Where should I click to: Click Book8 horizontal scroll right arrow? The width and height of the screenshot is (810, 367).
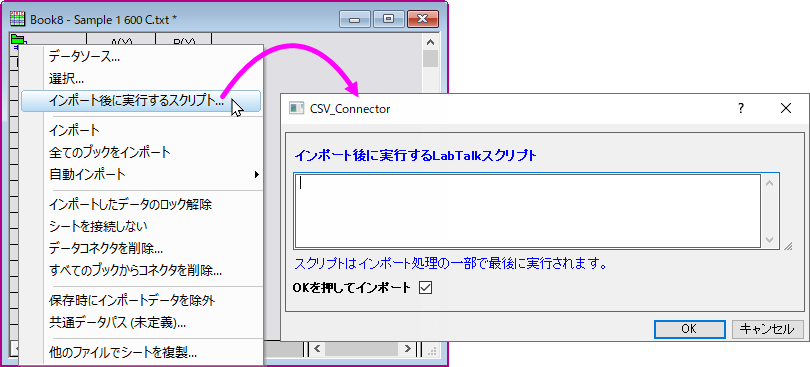tap(408, 348)
